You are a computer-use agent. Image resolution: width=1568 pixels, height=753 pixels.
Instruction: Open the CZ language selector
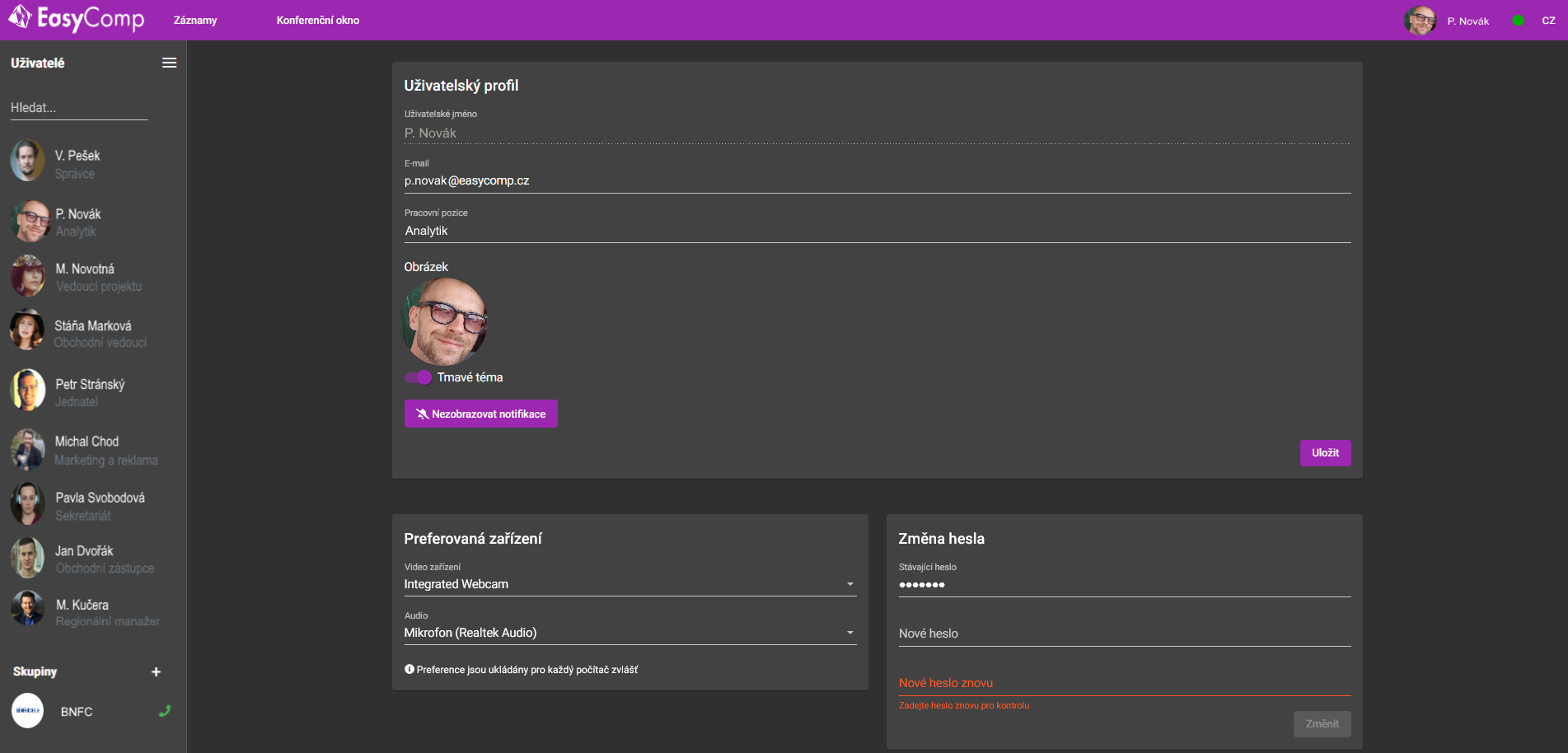point(1548,21)
